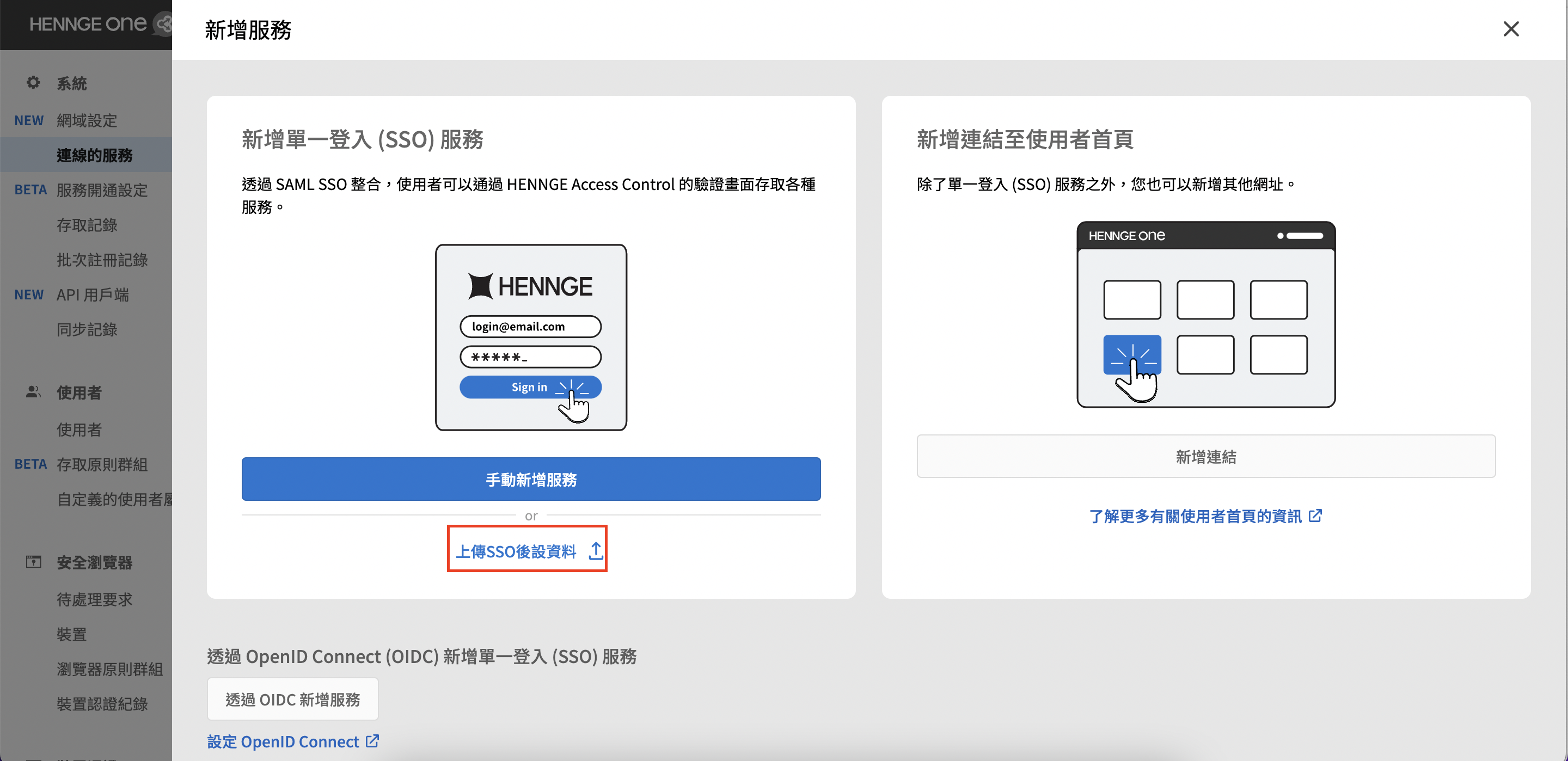Open 裝置 in the sidebar

coord(72,634)
